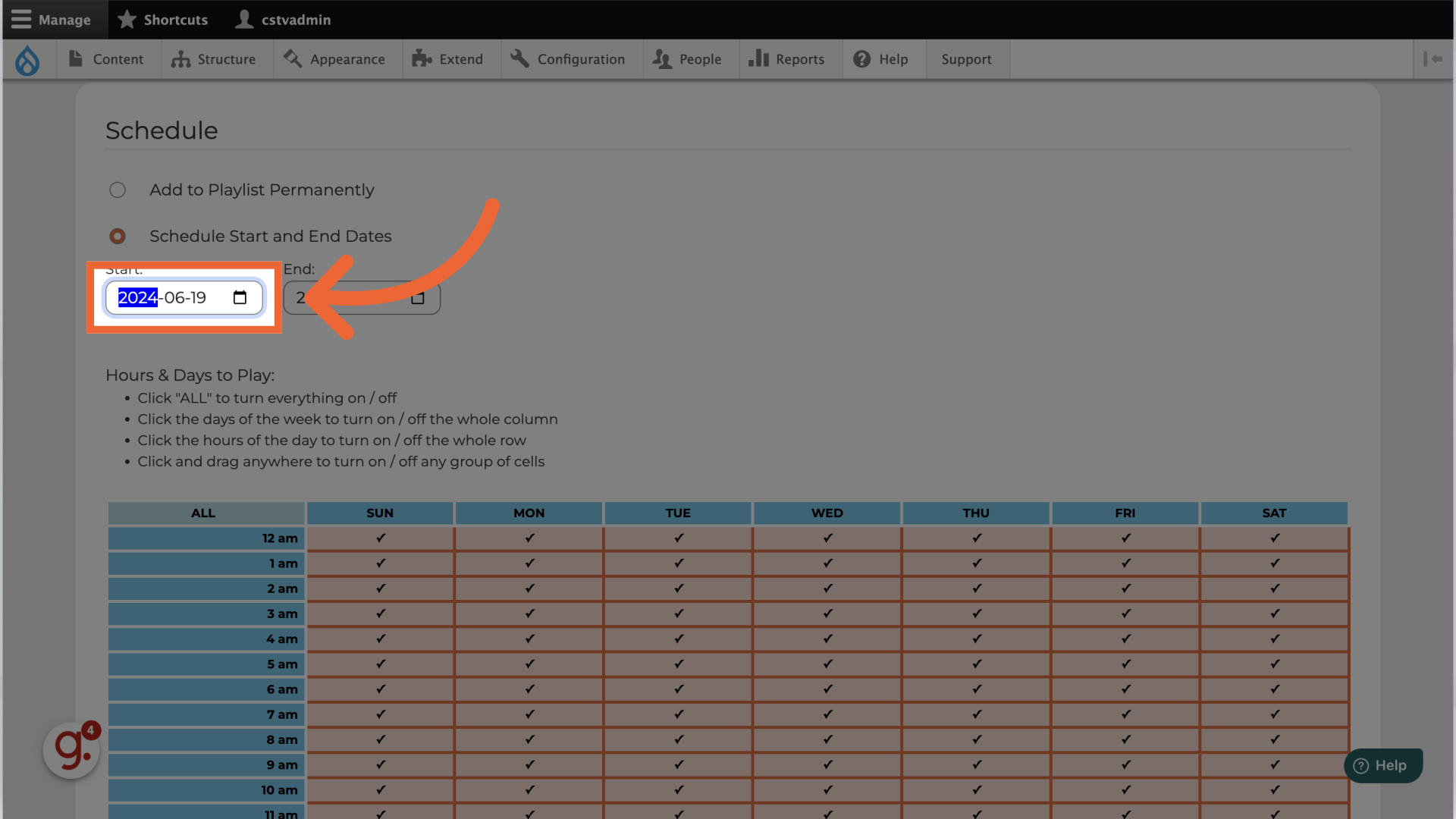Screen dimensions: 1456x819
Task: Click the Support toolbar link
Action: (966, 59)
